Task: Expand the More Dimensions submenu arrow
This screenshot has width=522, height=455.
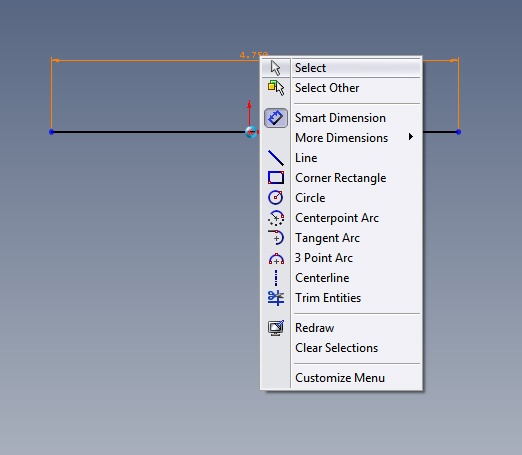Action: [x=411, y=137]
